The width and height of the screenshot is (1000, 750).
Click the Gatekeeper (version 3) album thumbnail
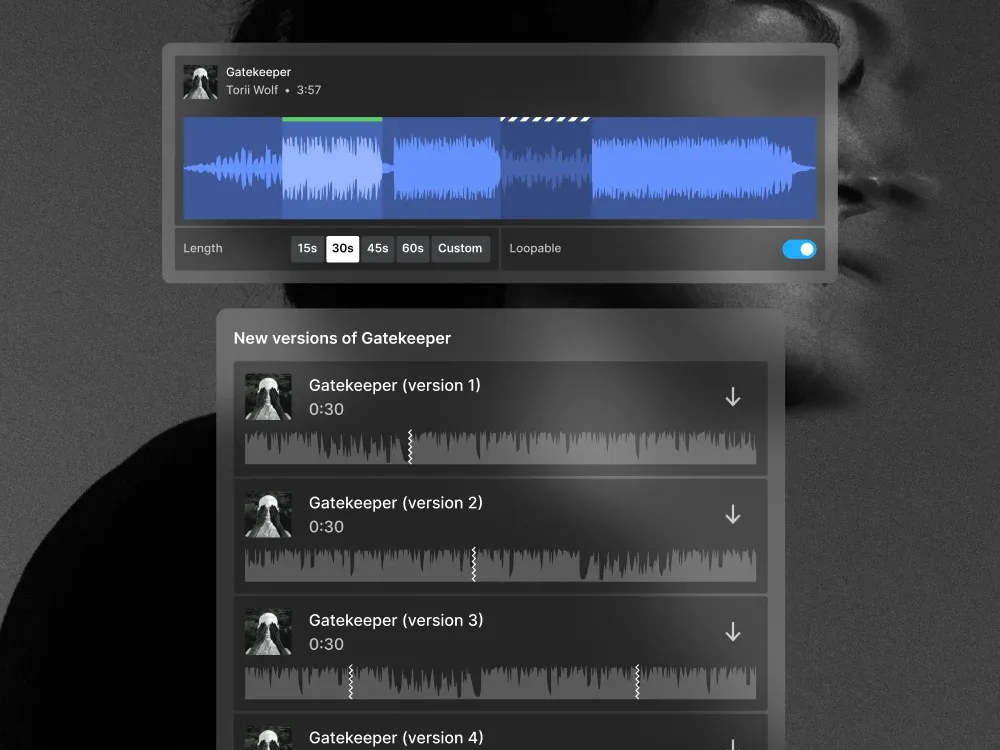pyautogui.click(x=268, y=631)
